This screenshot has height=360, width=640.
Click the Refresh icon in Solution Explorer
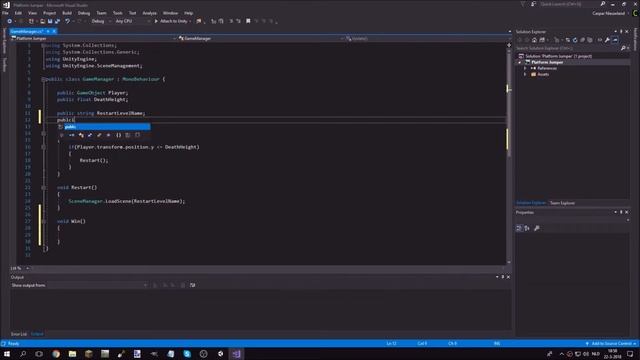tap(575, 40)
